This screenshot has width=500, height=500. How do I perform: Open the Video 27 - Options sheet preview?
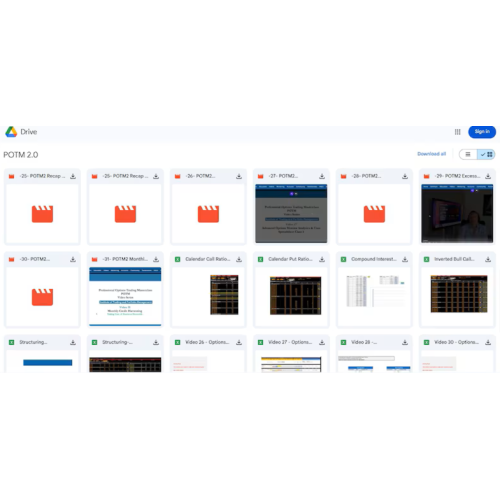[x=291, y=361]
